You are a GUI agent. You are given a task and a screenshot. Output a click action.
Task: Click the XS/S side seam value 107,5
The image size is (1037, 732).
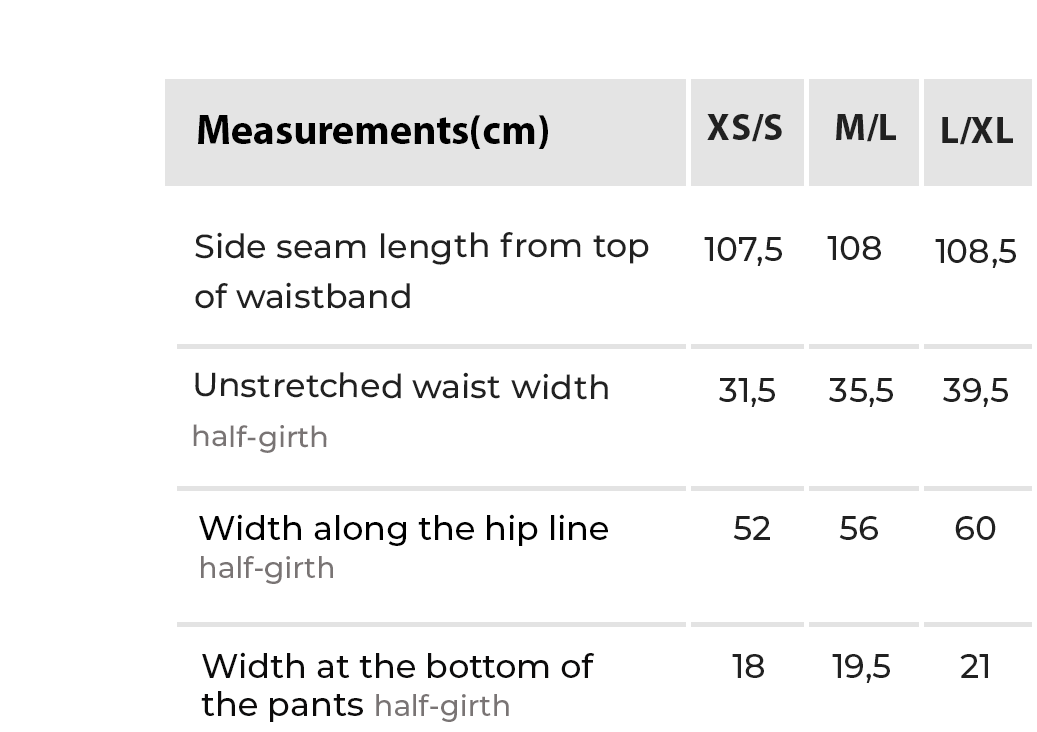[x=743, y=249]
